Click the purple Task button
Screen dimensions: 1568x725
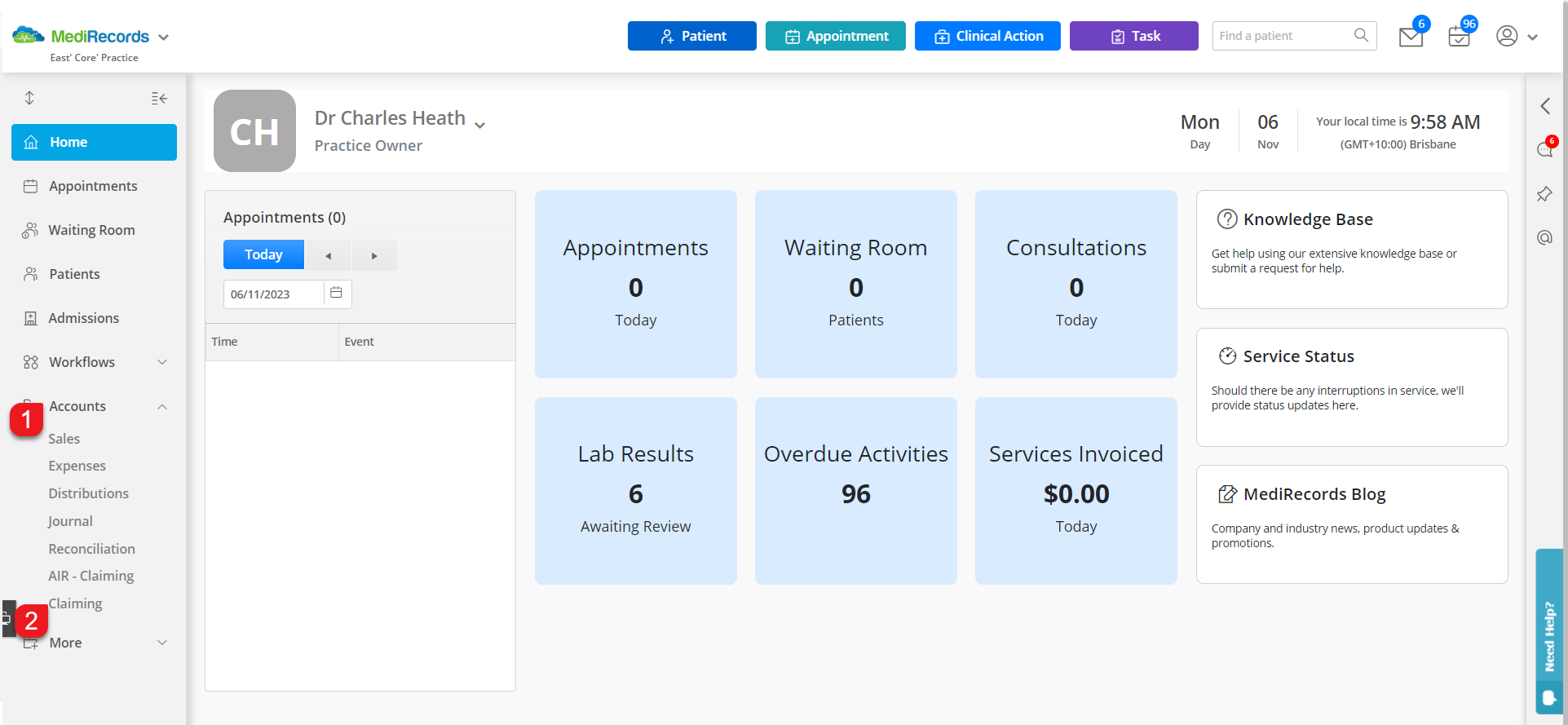point(1133,36)
